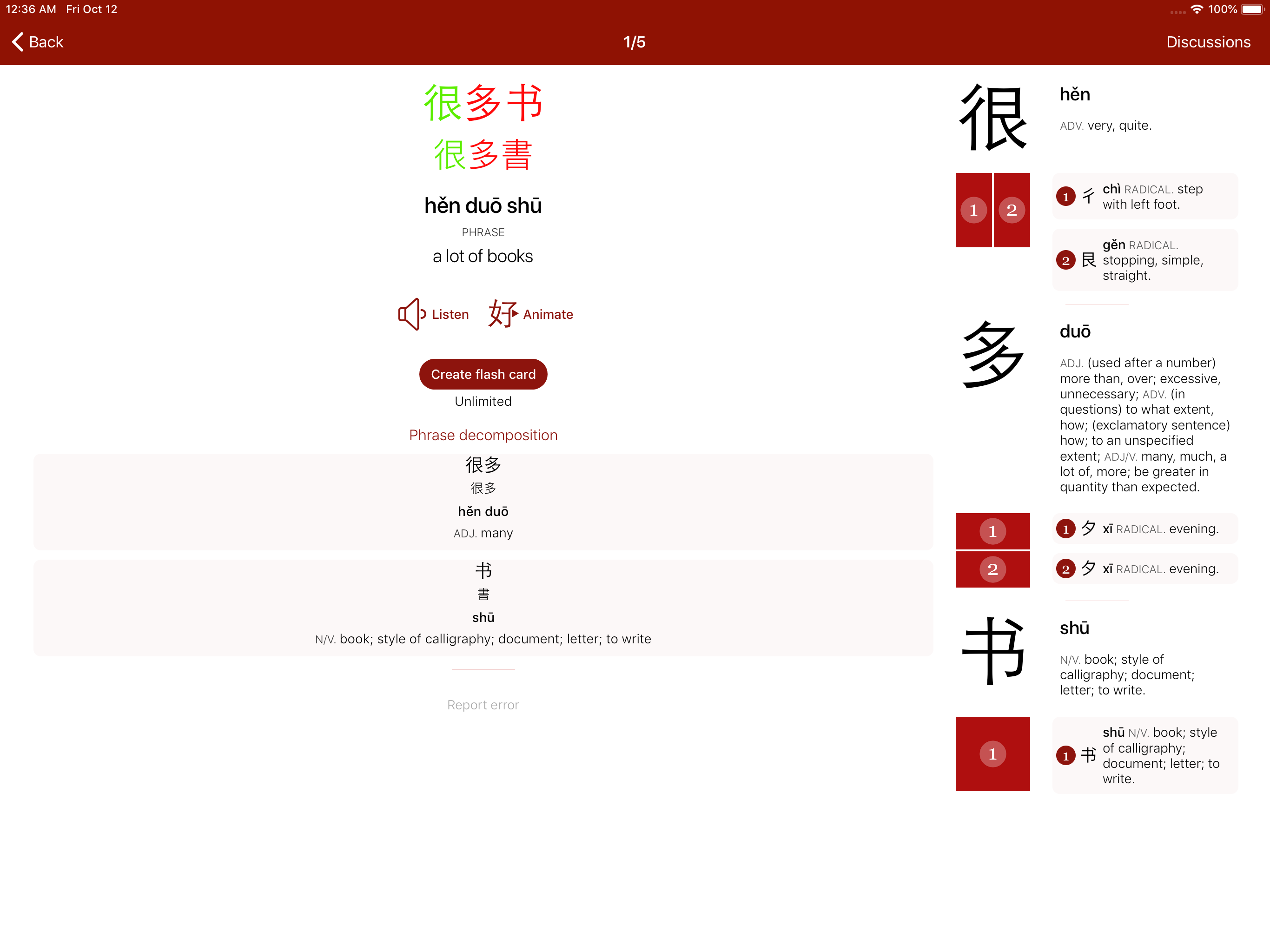
Task: Open the chì radical entry
Action: click(x=1145, y=196)
